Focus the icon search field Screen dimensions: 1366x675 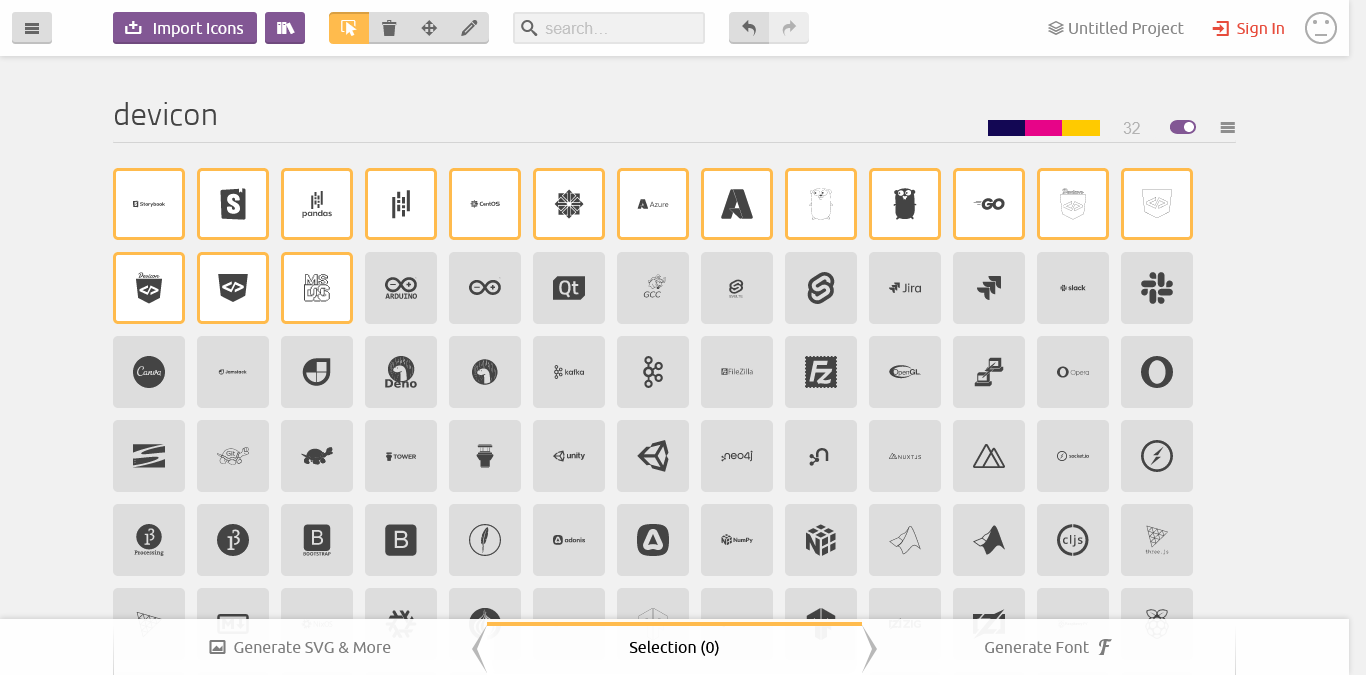coord(609,28)
